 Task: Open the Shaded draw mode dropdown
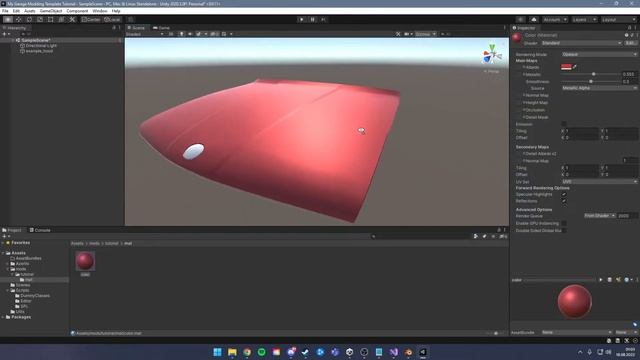[x=145, y=34]
